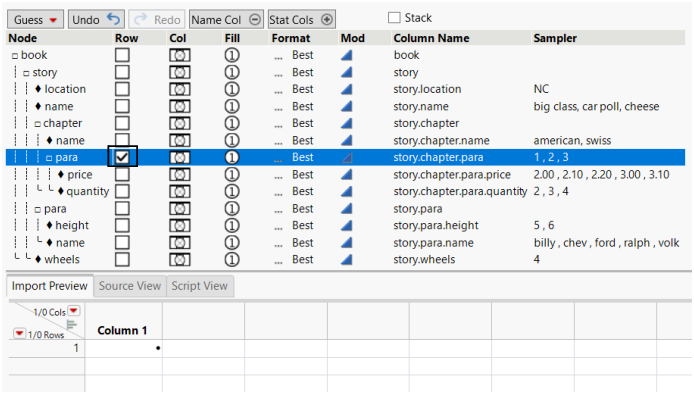Click the Undo button
Viewport: 694px width, 394px height.
pyautogui.click(x=96, y=20)
